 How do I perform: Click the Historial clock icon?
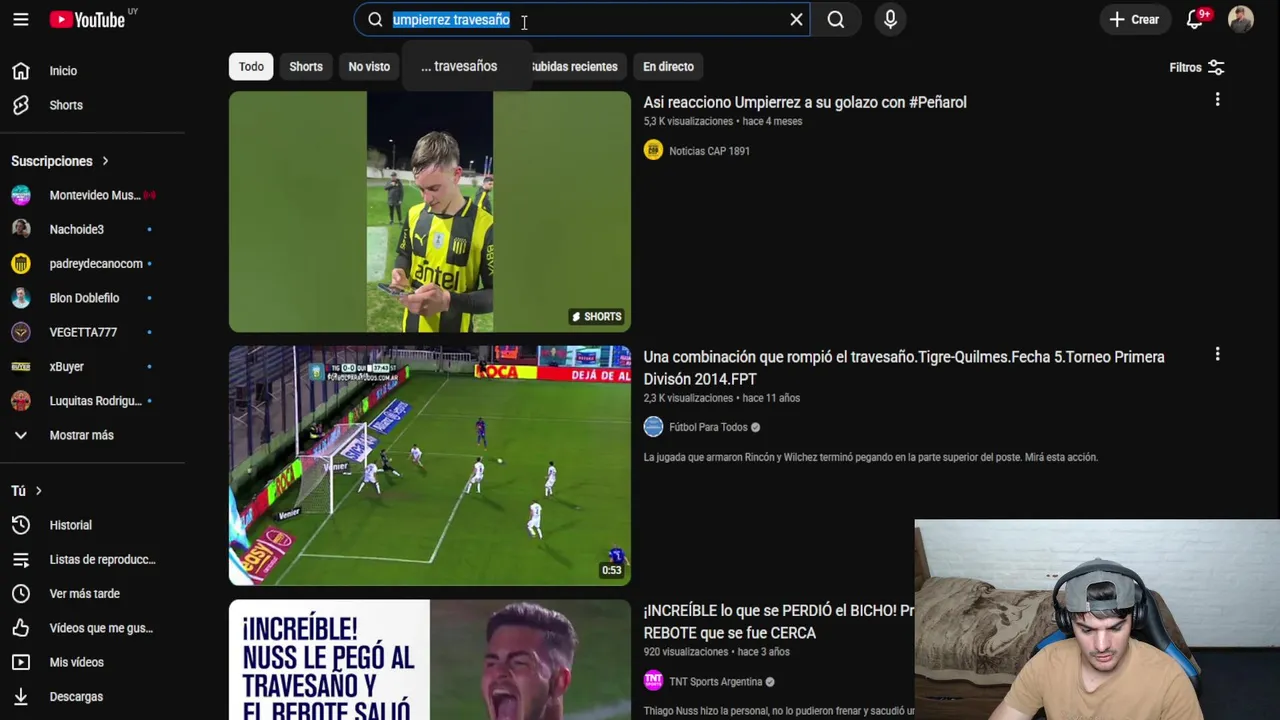(x=21, y=525)
